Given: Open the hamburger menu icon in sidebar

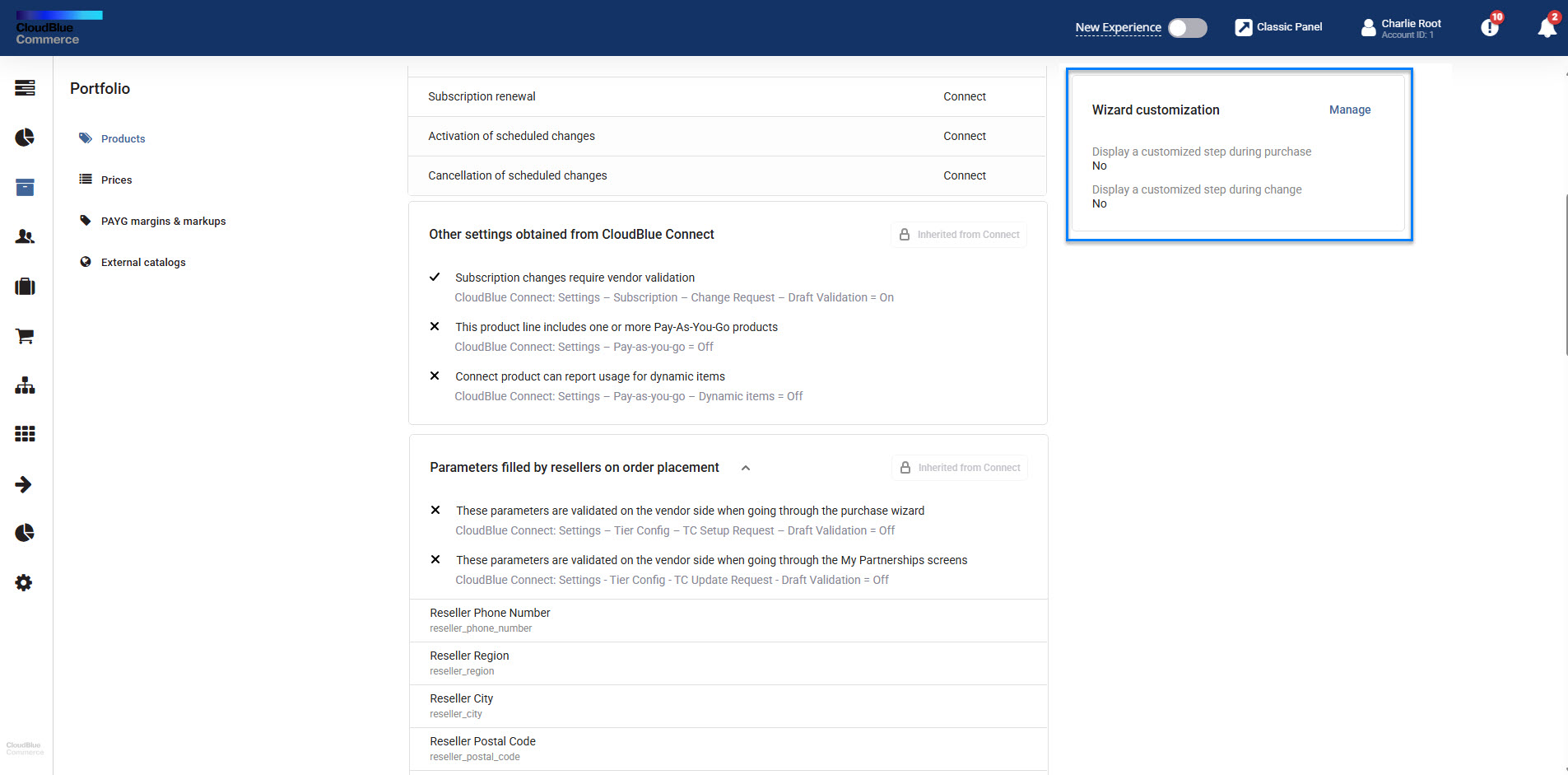Looking at the screenshot, I should 25,87.
